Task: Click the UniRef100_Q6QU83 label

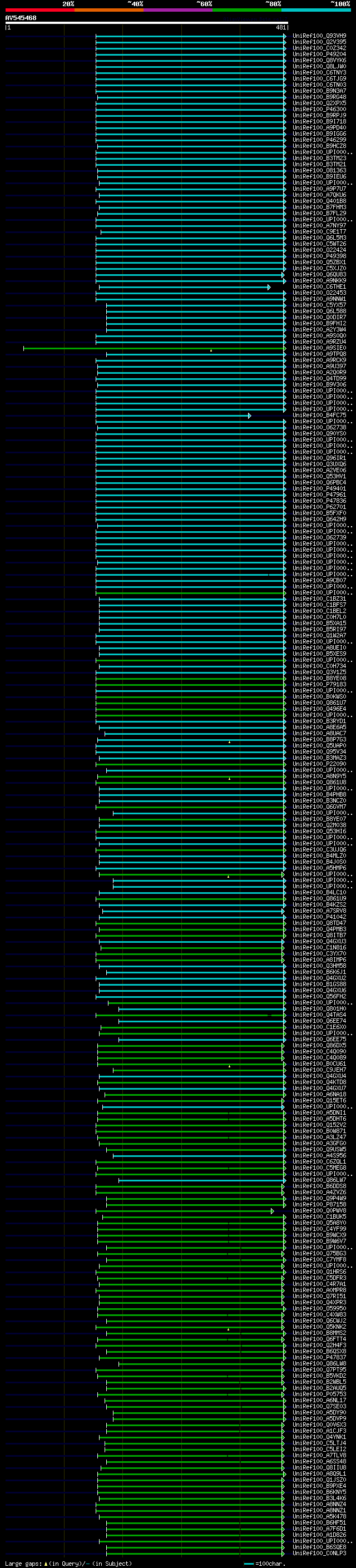Action: pyautogui.click(x=319, y=275)
